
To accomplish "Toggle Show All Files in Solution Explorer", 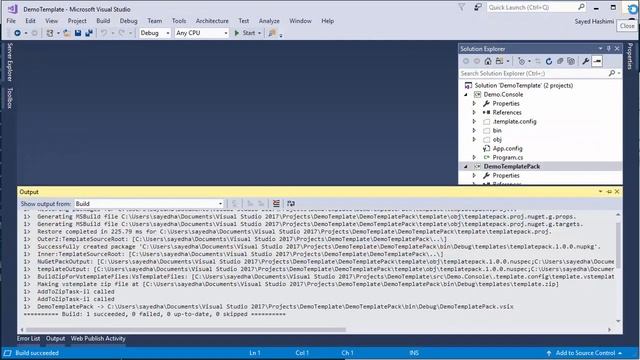I will pos(571,61).
